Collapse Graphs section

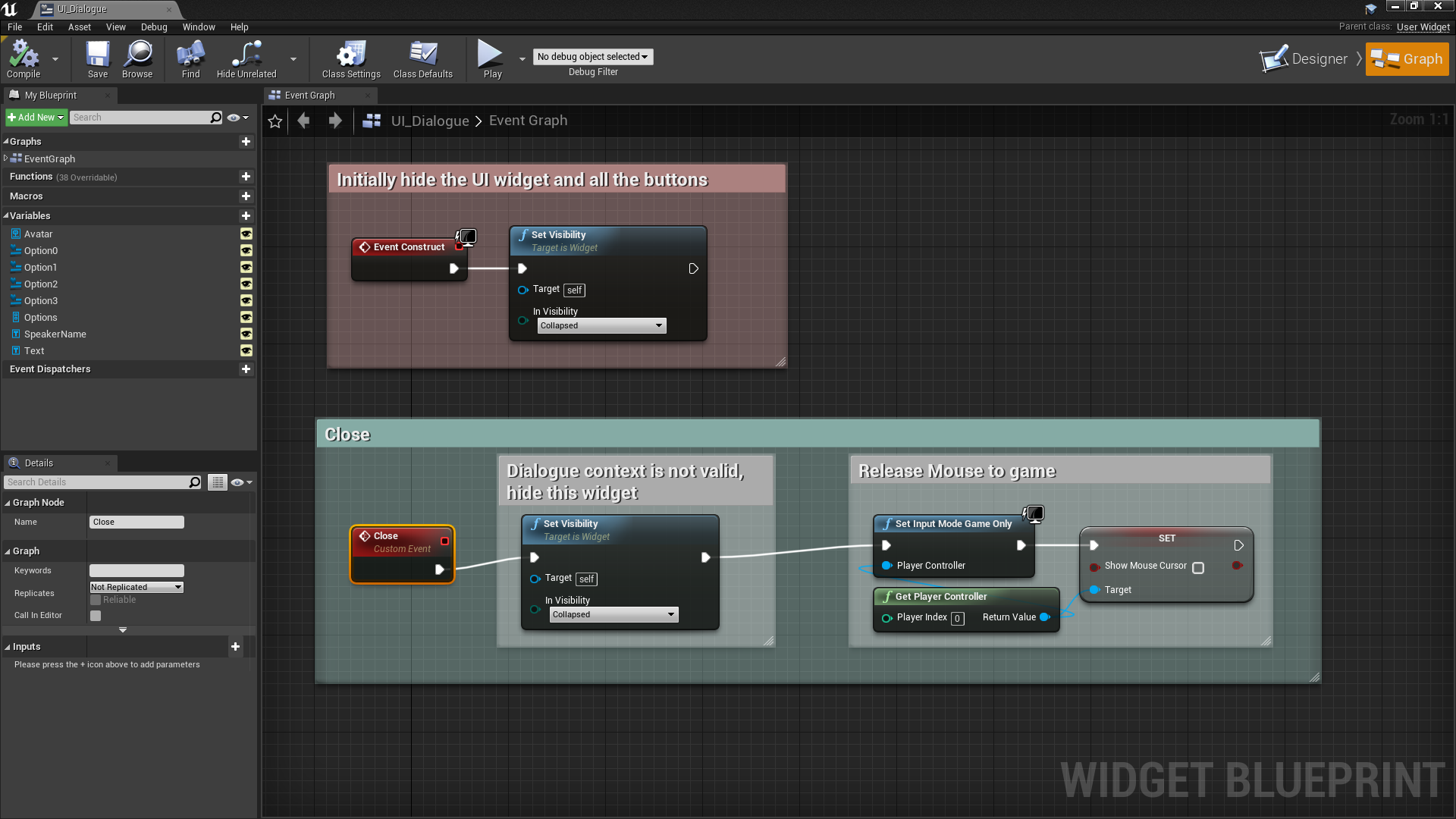6,142
